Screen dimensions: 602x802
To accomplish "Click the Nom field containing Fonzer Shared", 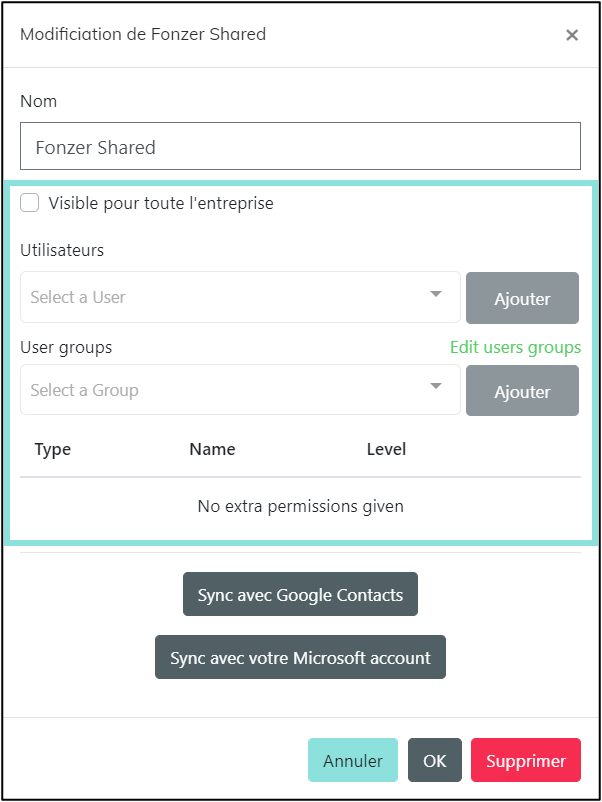I will (300, 147).
